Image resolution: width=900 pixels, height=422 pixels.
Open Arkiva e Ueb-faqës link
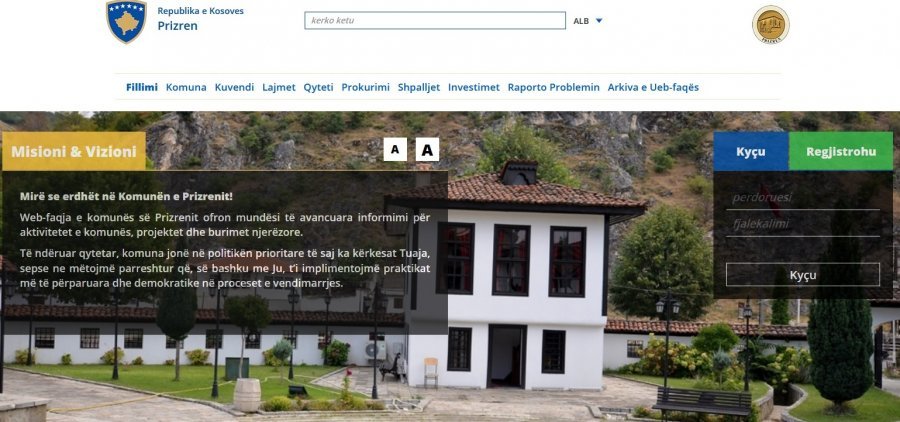(653, 87)
